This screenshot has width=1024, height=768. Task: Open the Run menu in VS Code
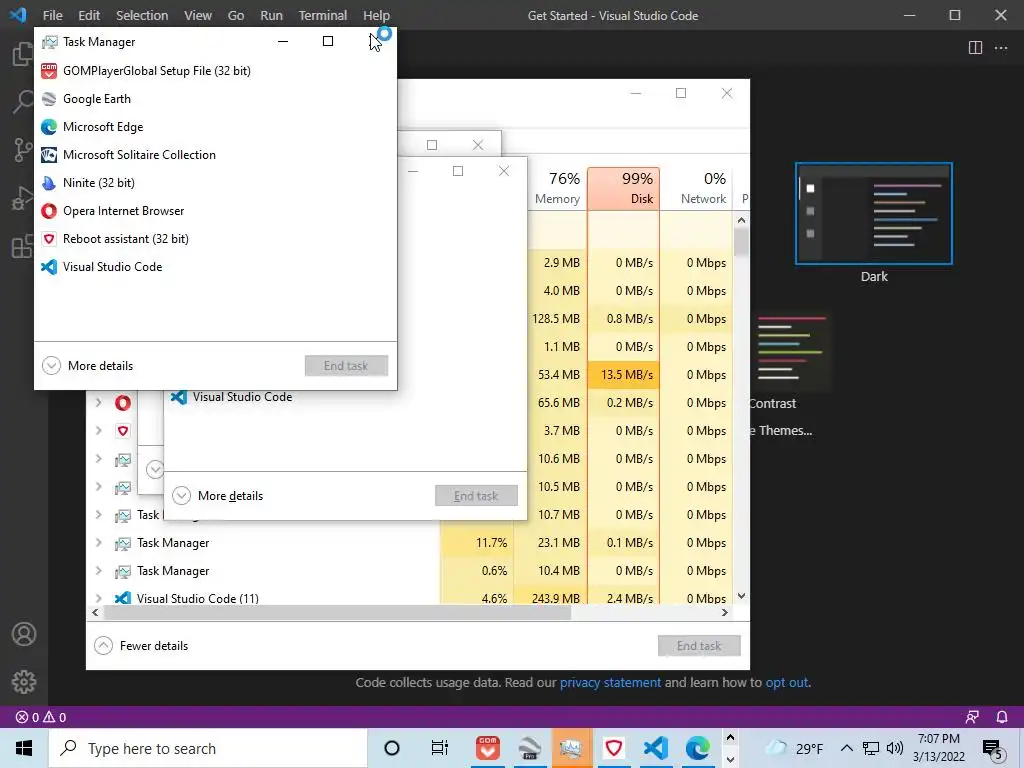pyautogui.click(x=271, y=15)
